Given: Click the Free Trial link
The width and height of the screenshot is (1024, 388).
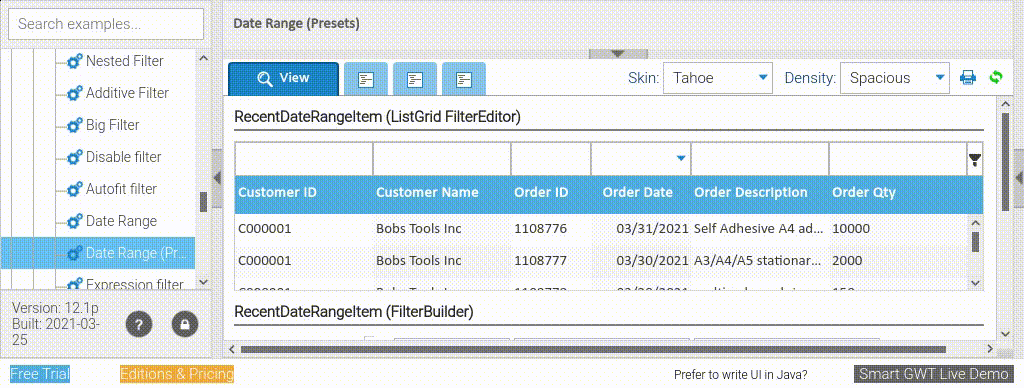Looking at the screenshot, I should coord(40,374).
